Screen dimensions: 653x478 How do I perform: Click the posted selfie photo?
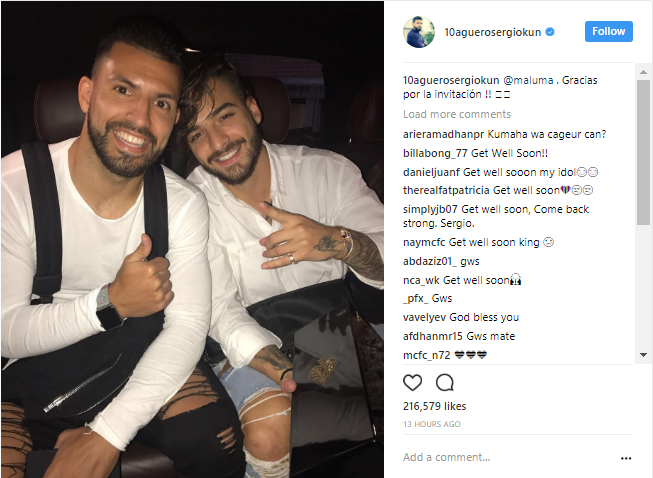[192, 239]
